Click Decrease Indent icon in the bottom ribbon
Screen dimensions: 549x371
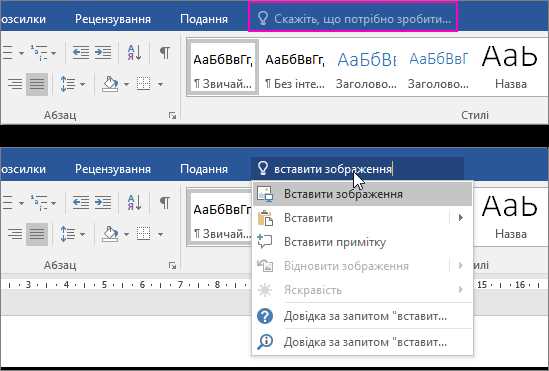point(81,203)
